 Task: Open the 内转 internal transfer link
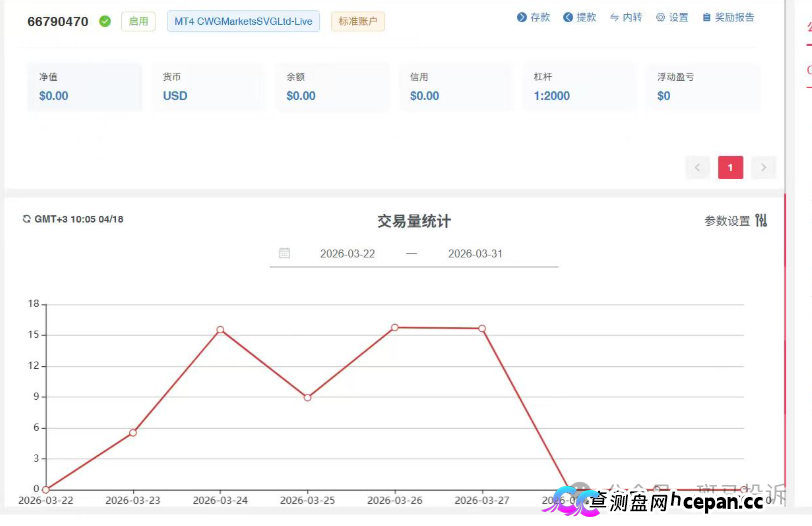point(626,17)
